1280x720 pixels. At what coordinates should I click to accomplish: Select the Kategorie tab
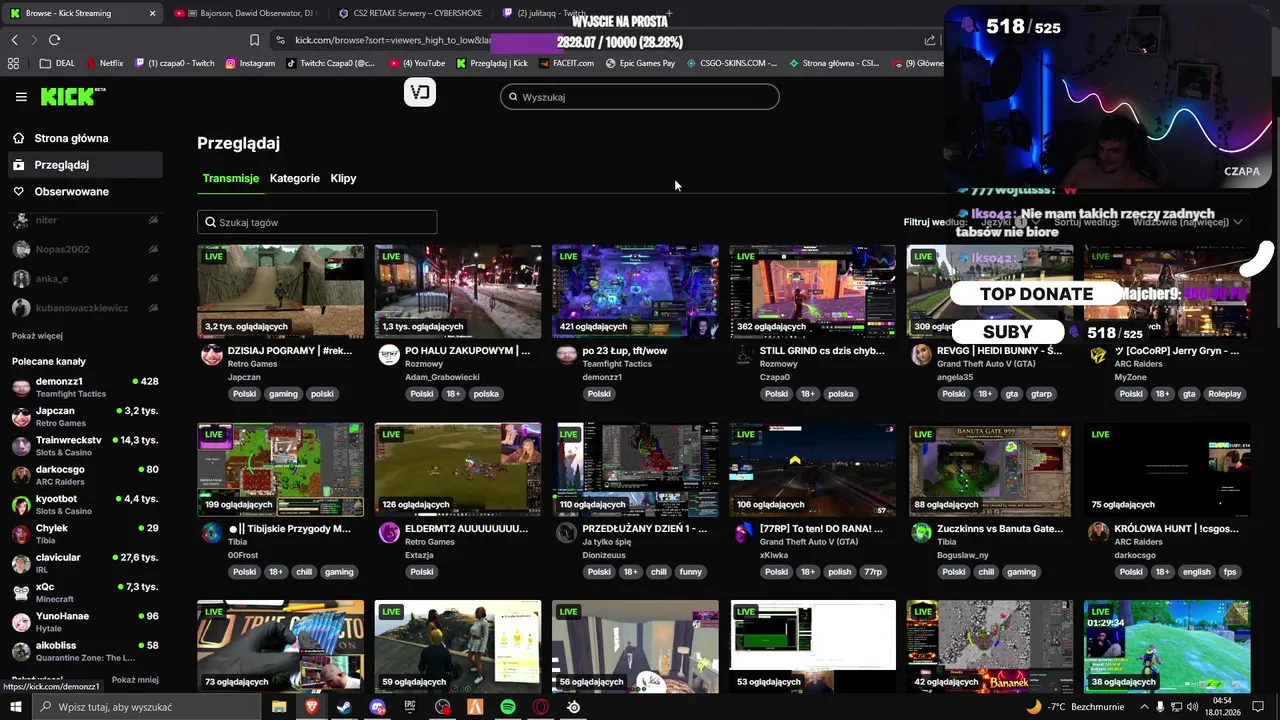295,178
